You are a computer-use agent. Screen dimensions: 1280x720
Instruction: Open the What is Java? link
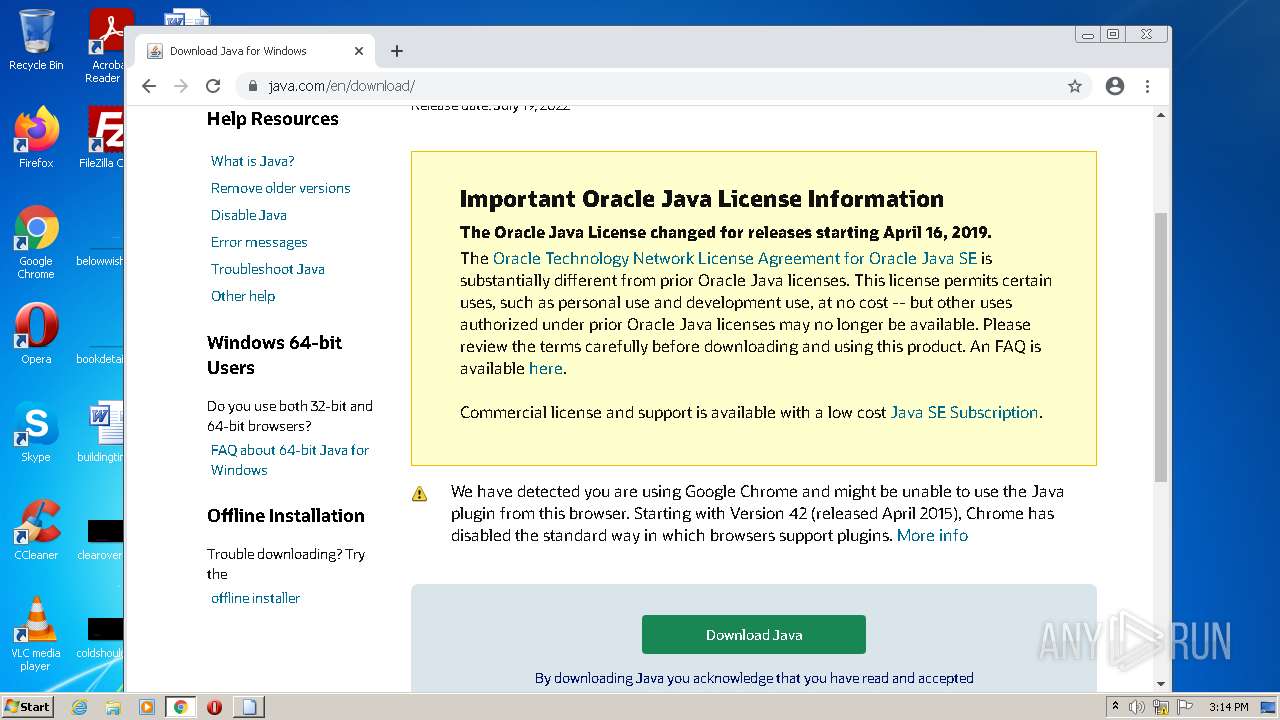(x=252, y=161)
